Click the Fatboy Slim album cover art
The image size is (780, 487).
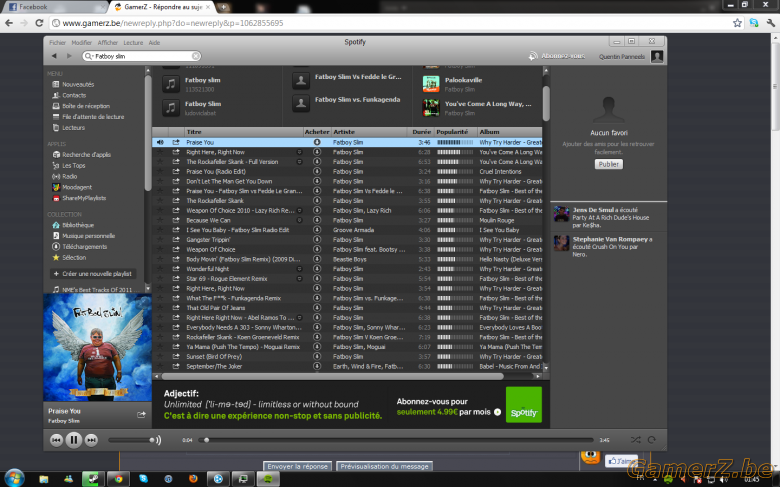[98, 347]
